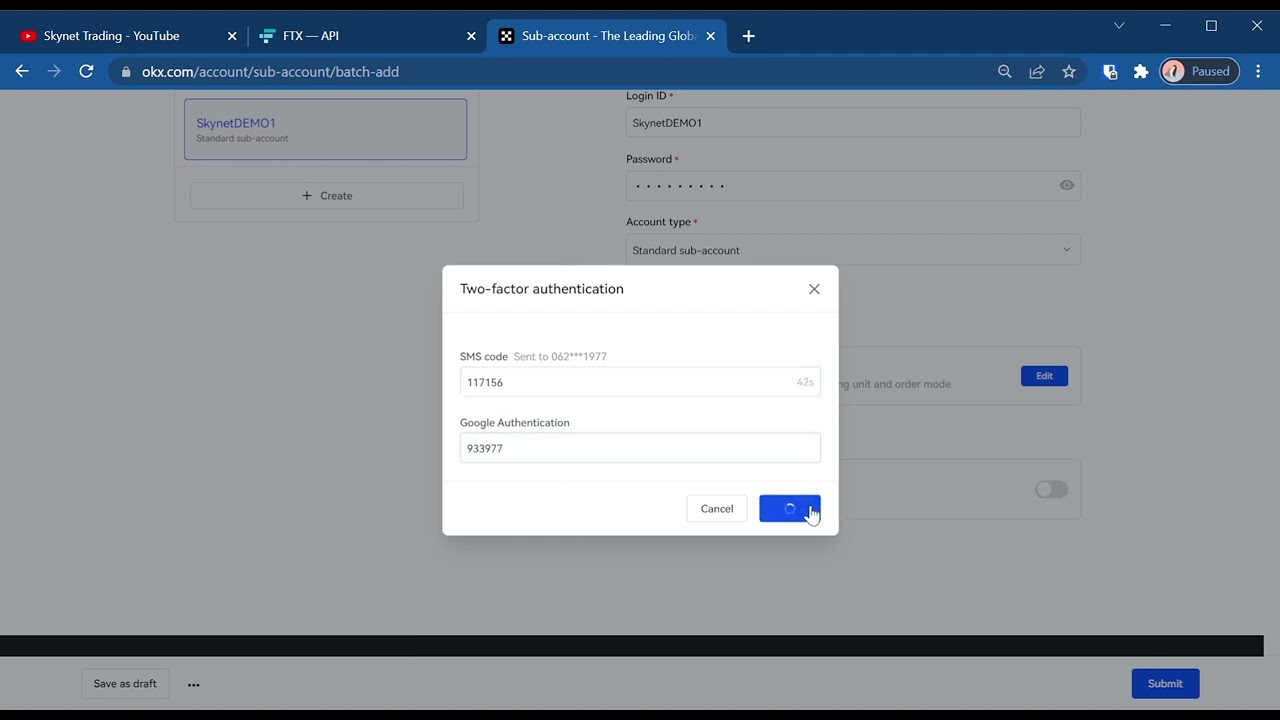Maximize the browser window
The width and height of the screenshot is (1280, 720).
click(1211, 26)
